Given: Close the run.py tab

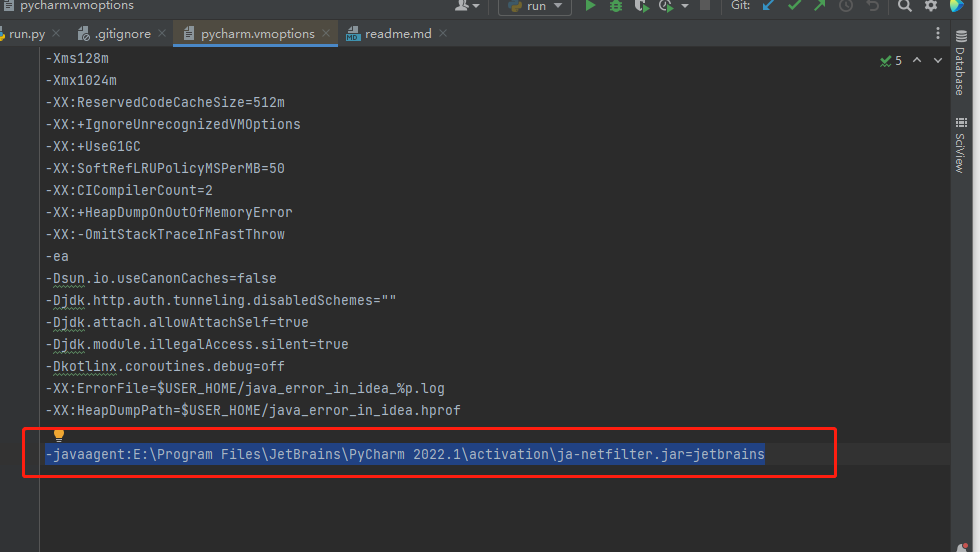Looking at the screenshot, I should (56, 33).
